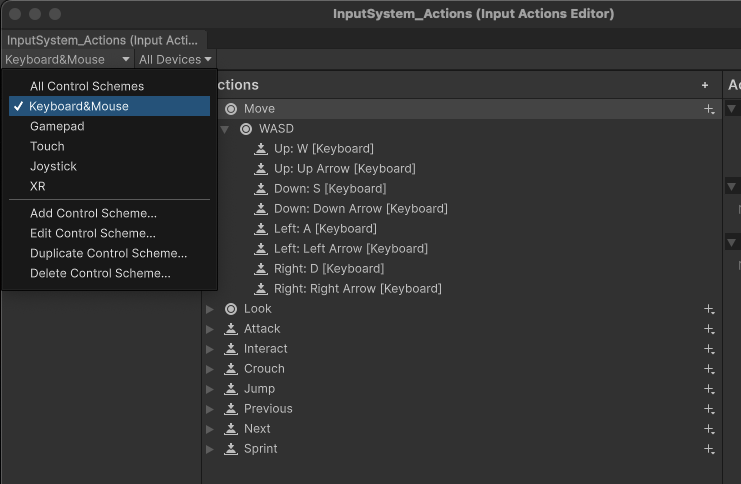The height and width of the screenshot is (484, 741).
Task: Expand the Interact action
Action: 210,349
